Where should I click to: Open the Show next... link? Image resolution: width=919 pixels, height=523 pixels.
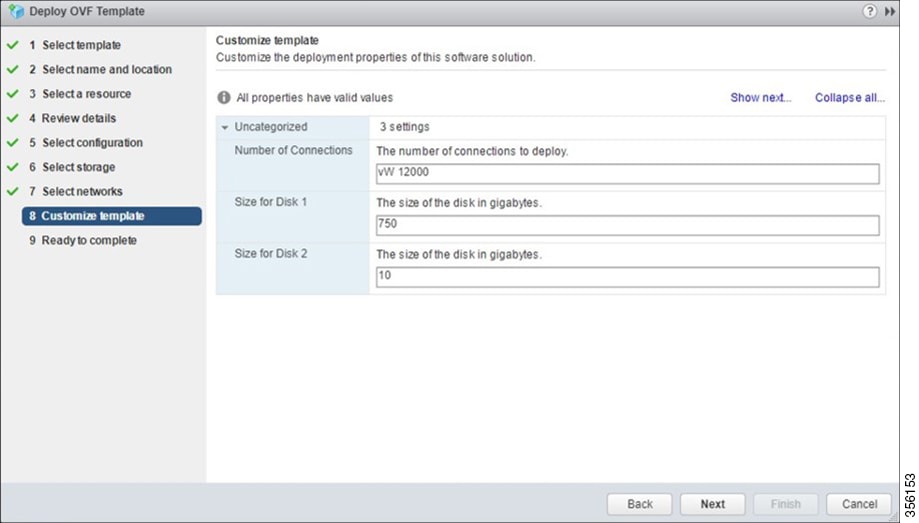tap(760, 97)
